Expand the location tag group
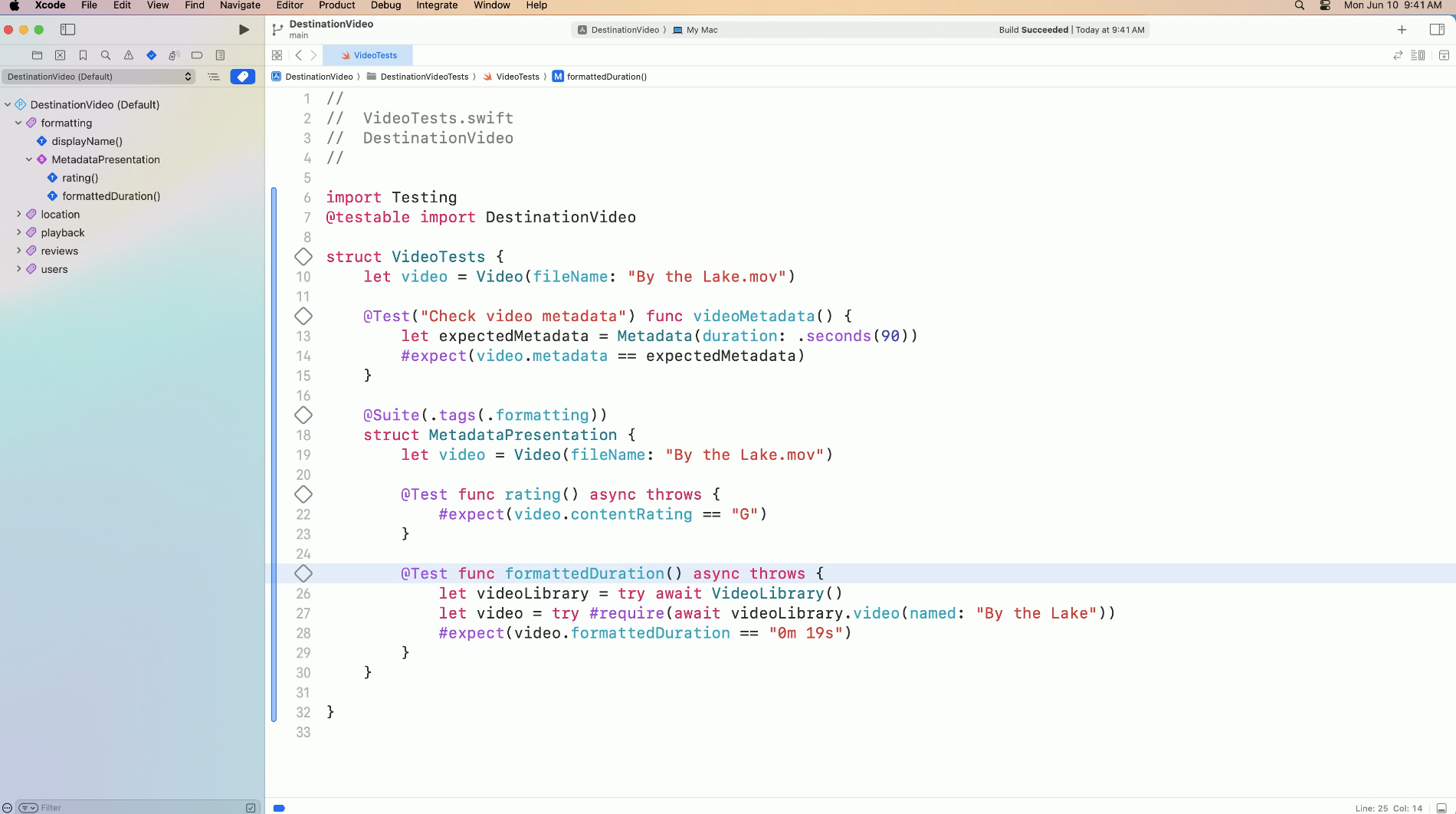The height and width of the screenshot is (814, 1456). [x=18, y=215]
